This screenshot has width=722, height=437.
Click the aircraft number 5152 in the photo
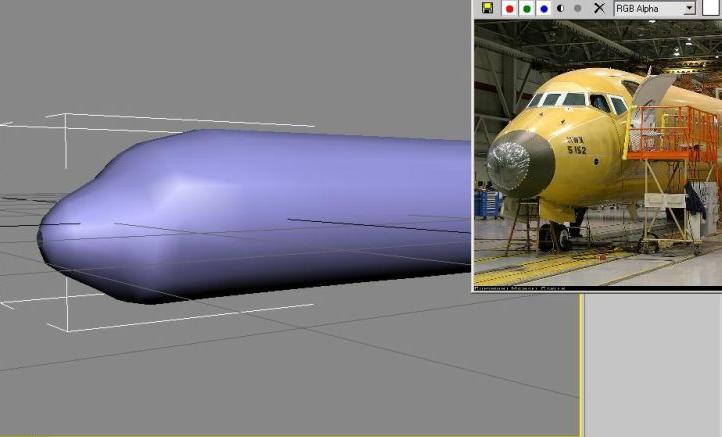(577, 150)
